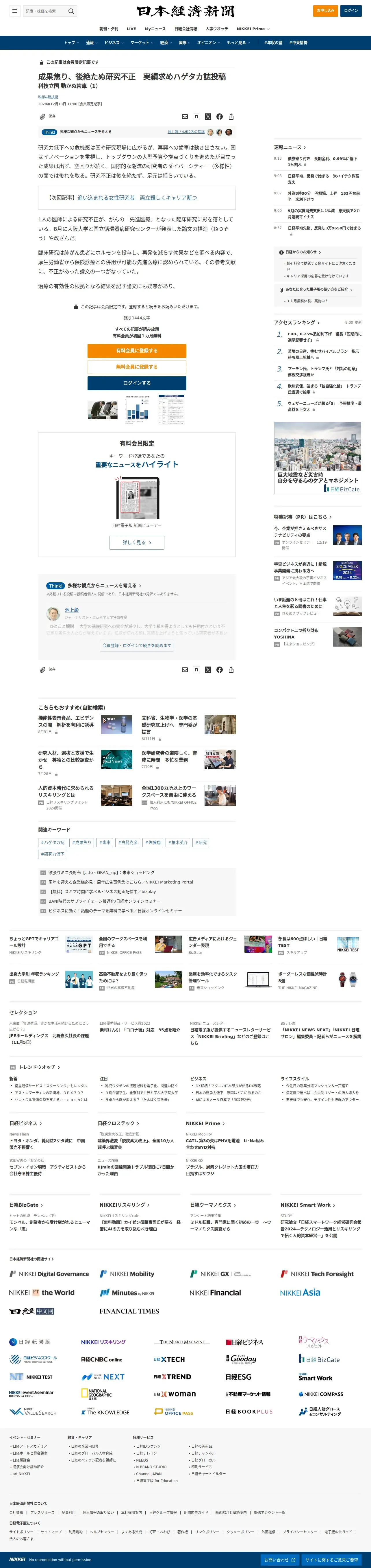The image size is (371, 1568).
Task: Expand the ビジネス navigation dropdown
Action: pyautogui.click(x=114, y=43)
